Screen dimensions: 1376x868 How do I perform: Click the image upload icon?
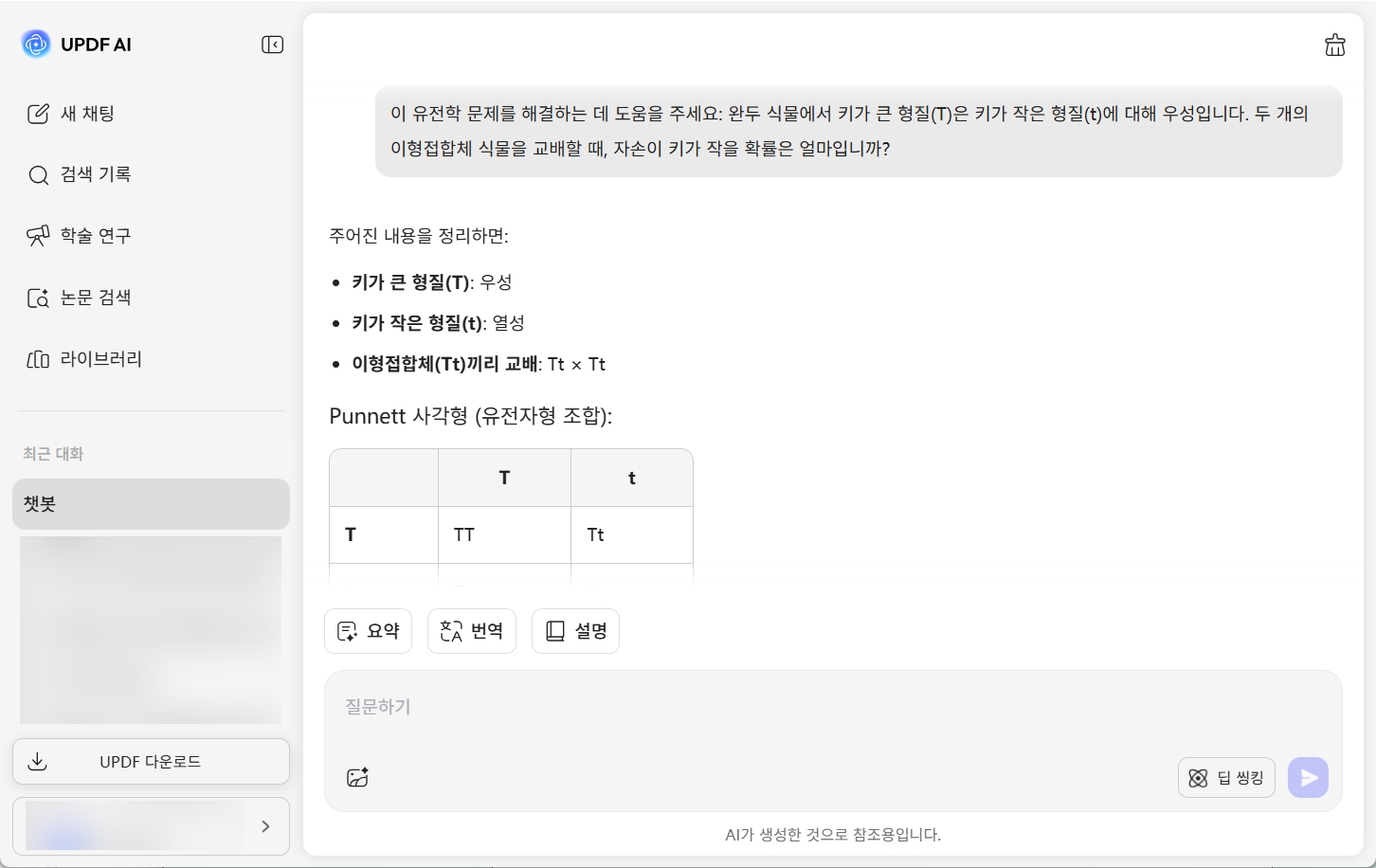point(357,778)
